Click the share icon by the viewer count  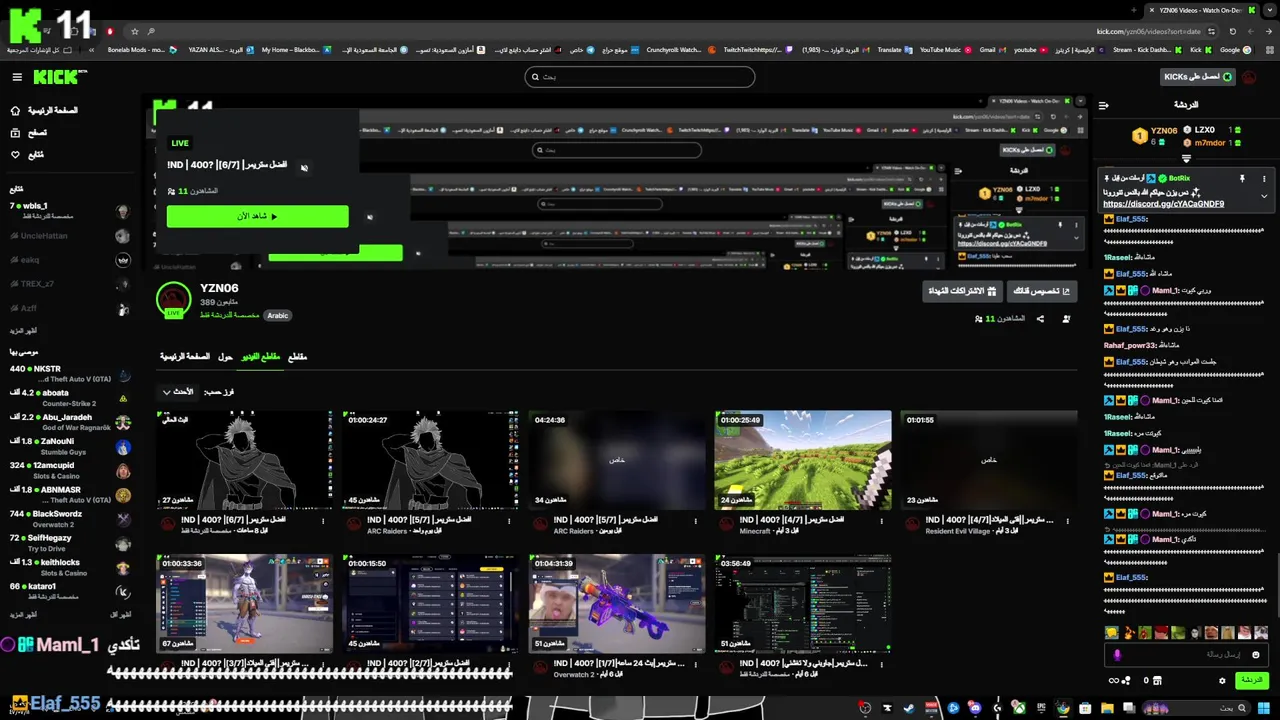(x=1040, y=319)
